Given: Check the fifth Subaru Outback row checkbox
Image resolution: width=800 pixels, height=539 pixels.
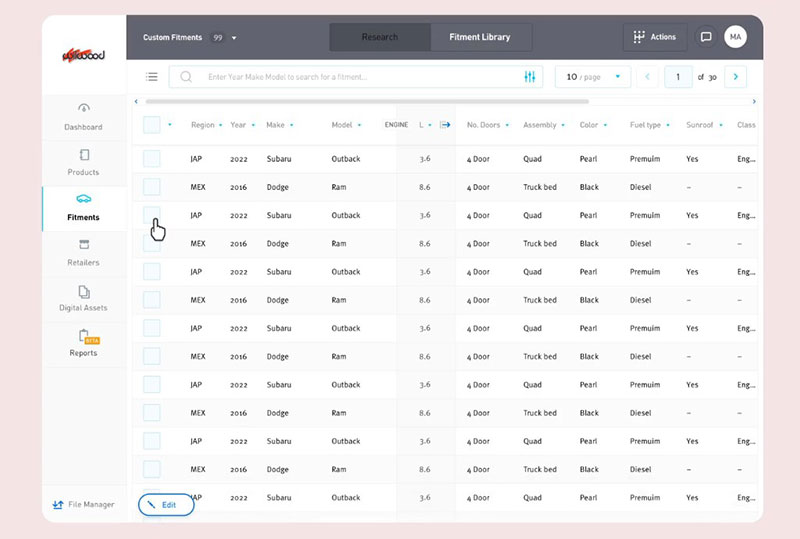Looking at the screenshot, I should coord(152,384).
